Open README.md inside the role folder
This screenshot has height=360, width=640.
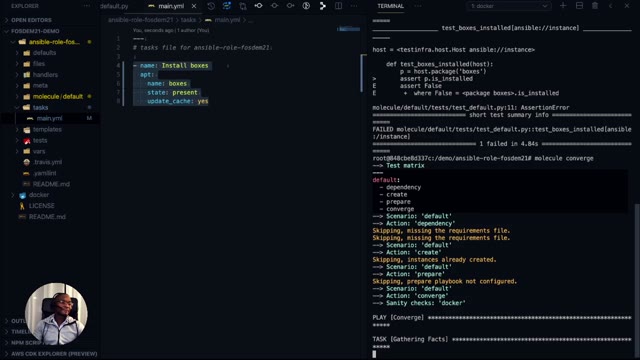click(x=51, y=184)
